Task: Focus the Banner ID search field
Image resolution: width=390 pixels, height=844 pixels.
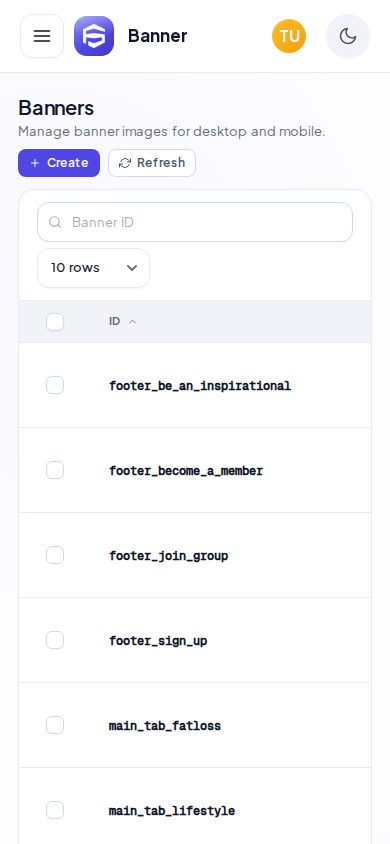Action: pos(195,222)
